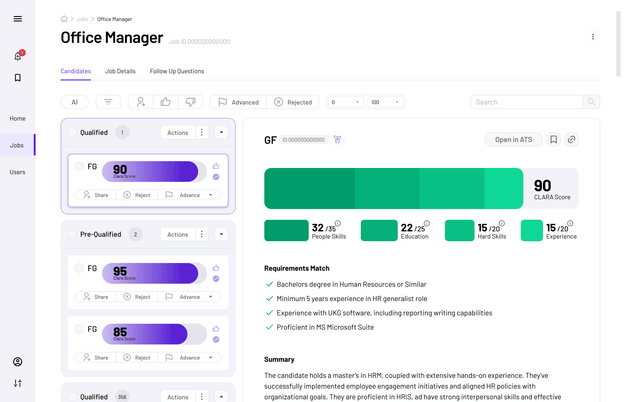Select the checkbox for the score 90 candidate

click(x=80, y=166)
